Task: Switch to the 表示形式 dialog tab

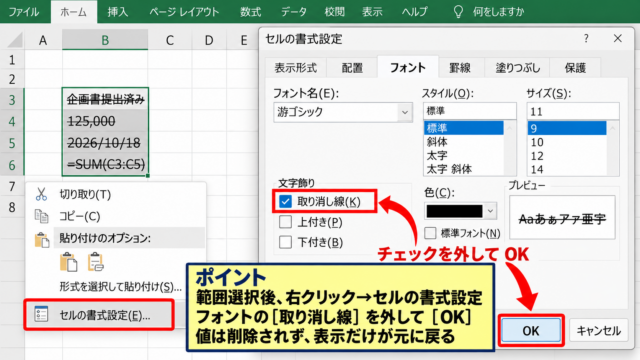Action: click(296, 68)
